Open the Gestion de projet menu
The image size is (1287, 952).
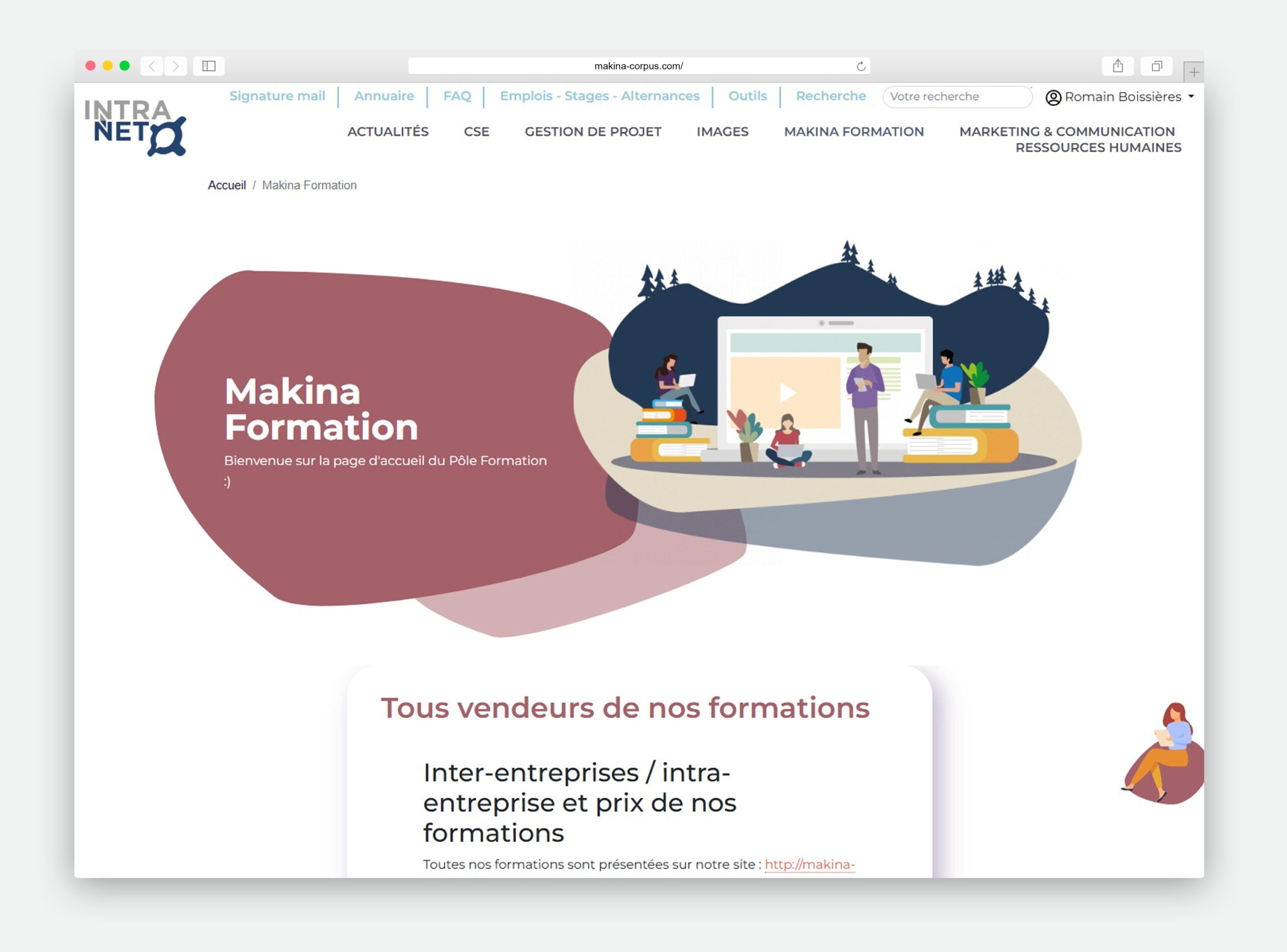593,131
